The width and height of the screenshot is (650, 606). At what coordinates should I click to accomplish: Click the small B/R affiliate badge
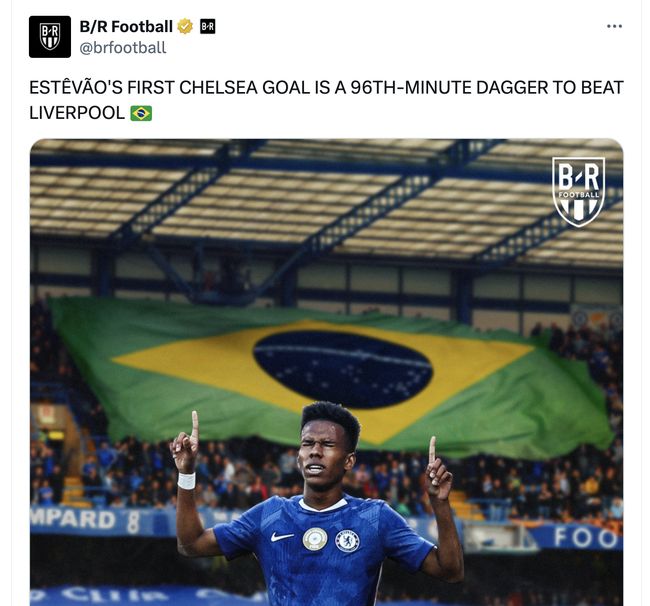coord(208,27)
